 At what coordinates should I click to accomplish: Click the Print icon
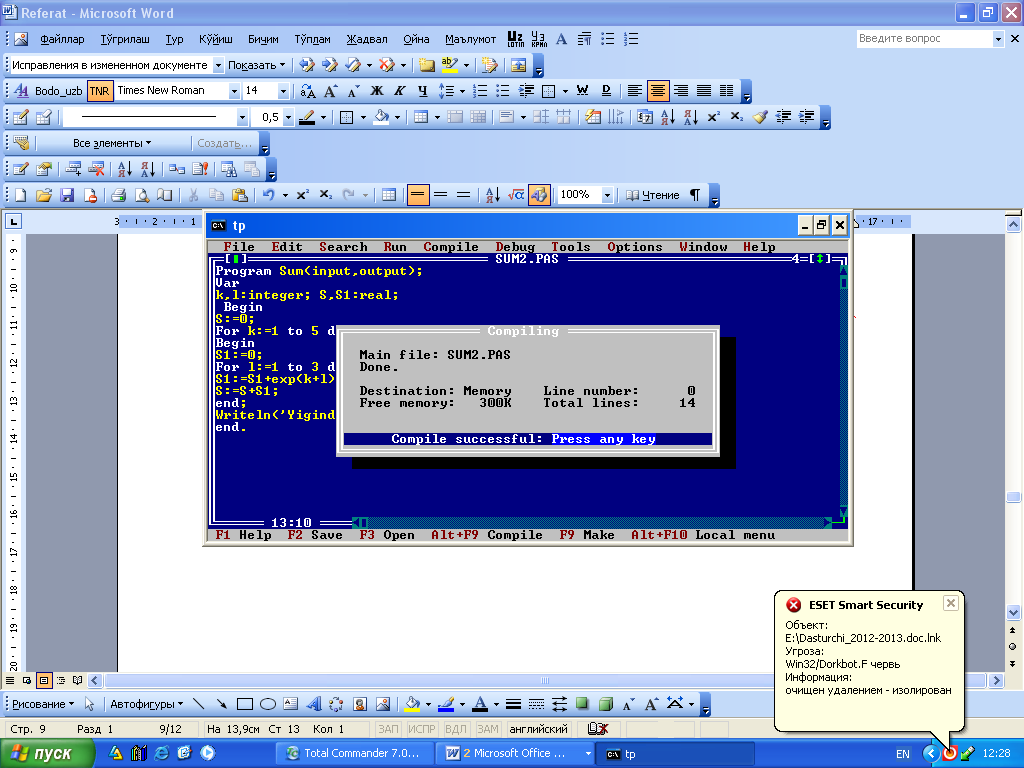118,195
